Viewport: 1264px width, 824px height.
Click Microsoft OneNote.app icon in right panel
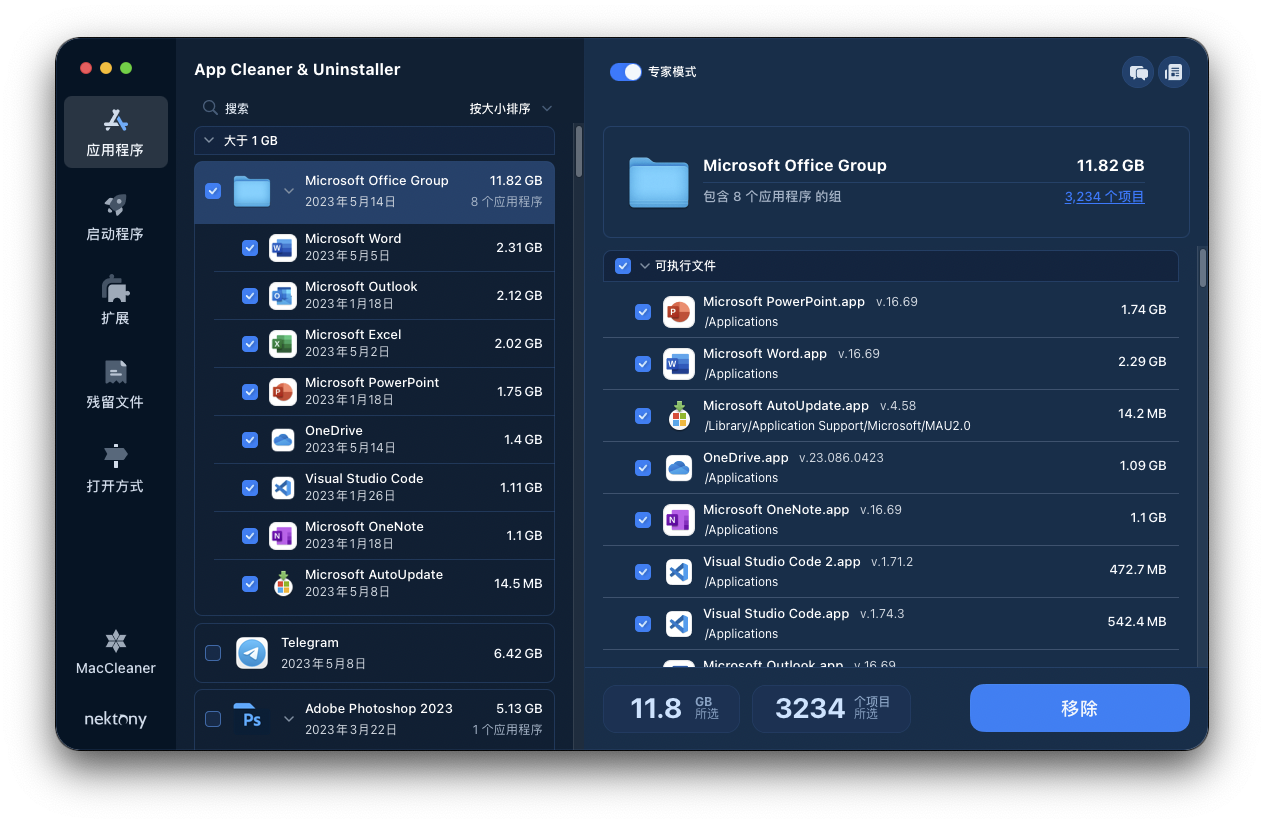point(679,520)
